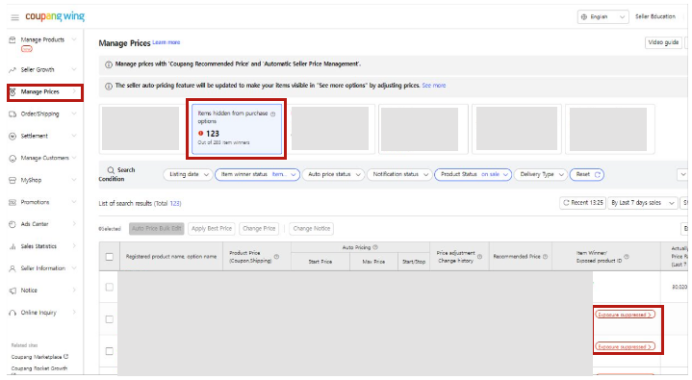Click the Order/Shipping truck icon
692x380 pixels.
(12, 114)
